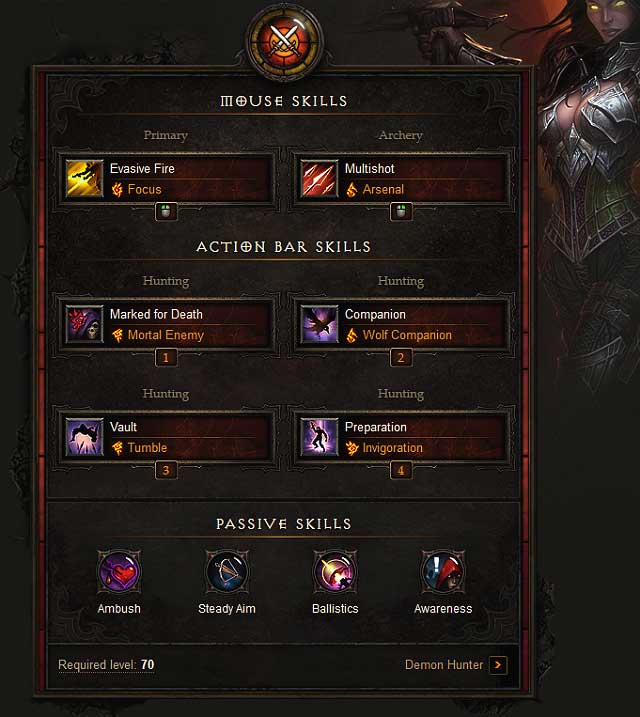Click the Evasive Fire skill icon
This screenshot has height=717, width=640.
(85, 178)
